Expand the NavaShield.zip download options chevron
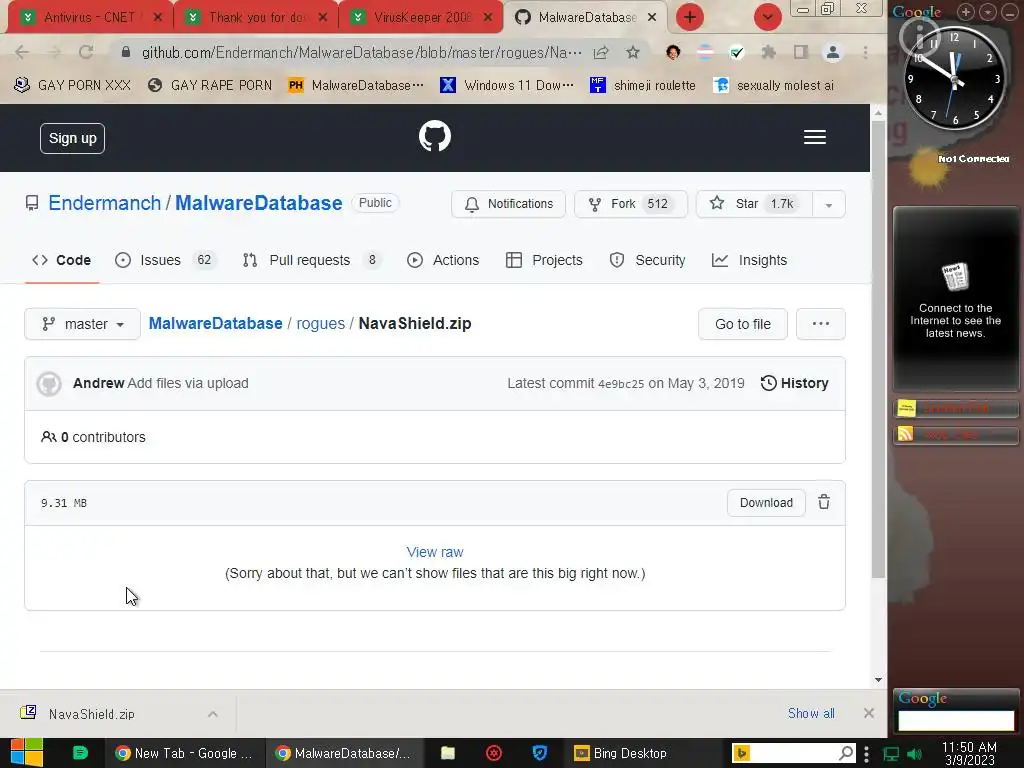Viewport: 1024px width, 768px height. [x=213, y=714]
